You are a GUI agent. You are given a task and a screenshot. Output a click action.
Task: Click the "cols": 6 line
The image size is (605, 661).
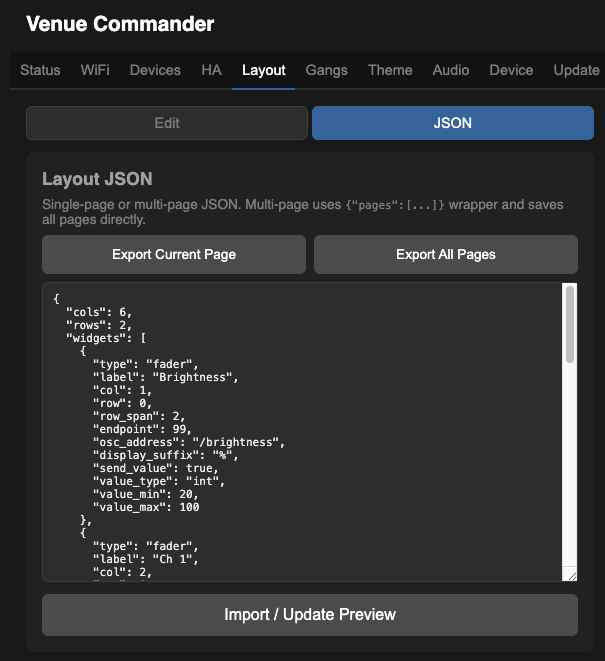[99, 312]
